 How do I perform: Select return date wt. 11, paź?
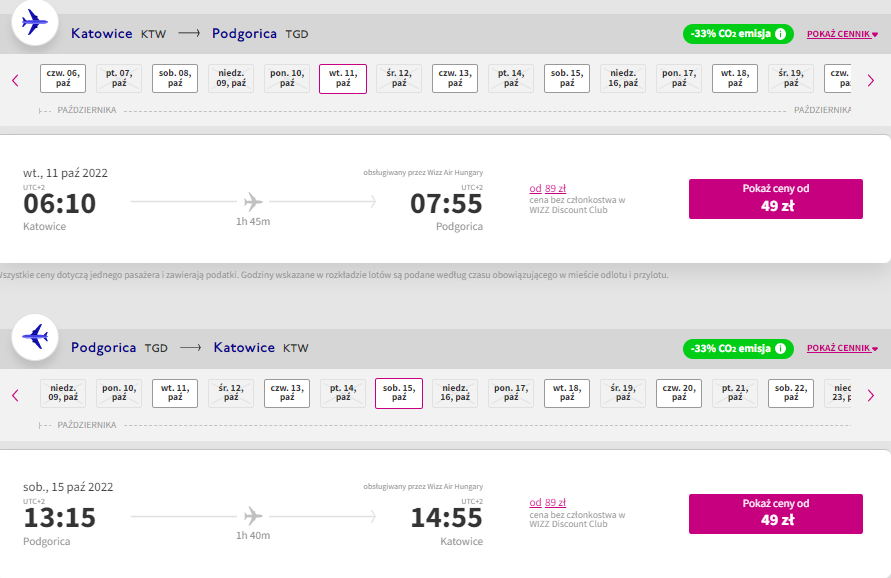(175, 393)
